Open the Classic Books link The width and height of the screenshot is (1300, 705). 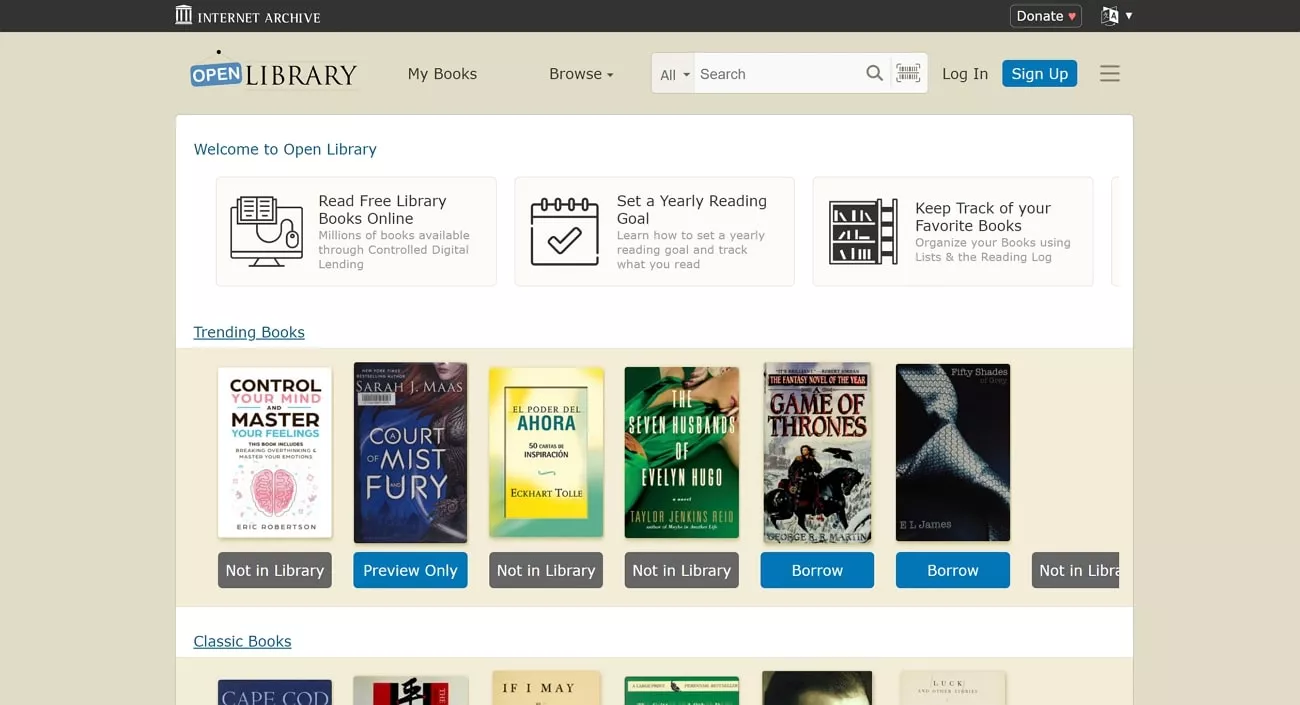pyautogui.click(x=242, y=640)
